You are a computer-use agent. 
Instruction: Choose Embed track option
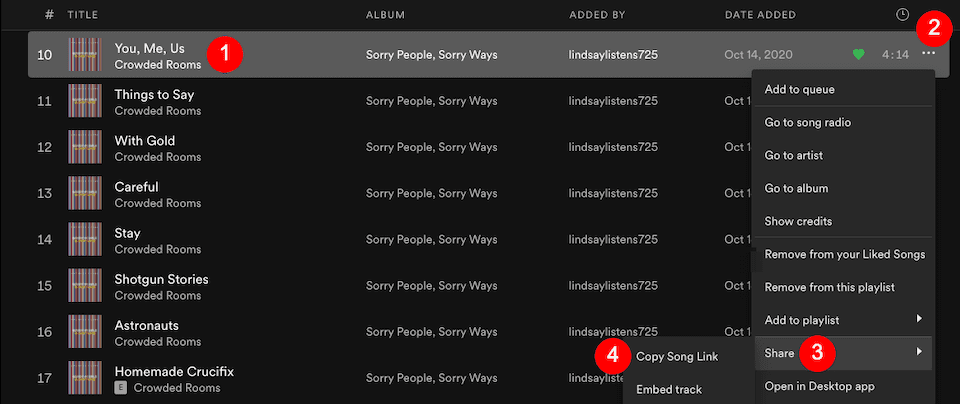669,390
